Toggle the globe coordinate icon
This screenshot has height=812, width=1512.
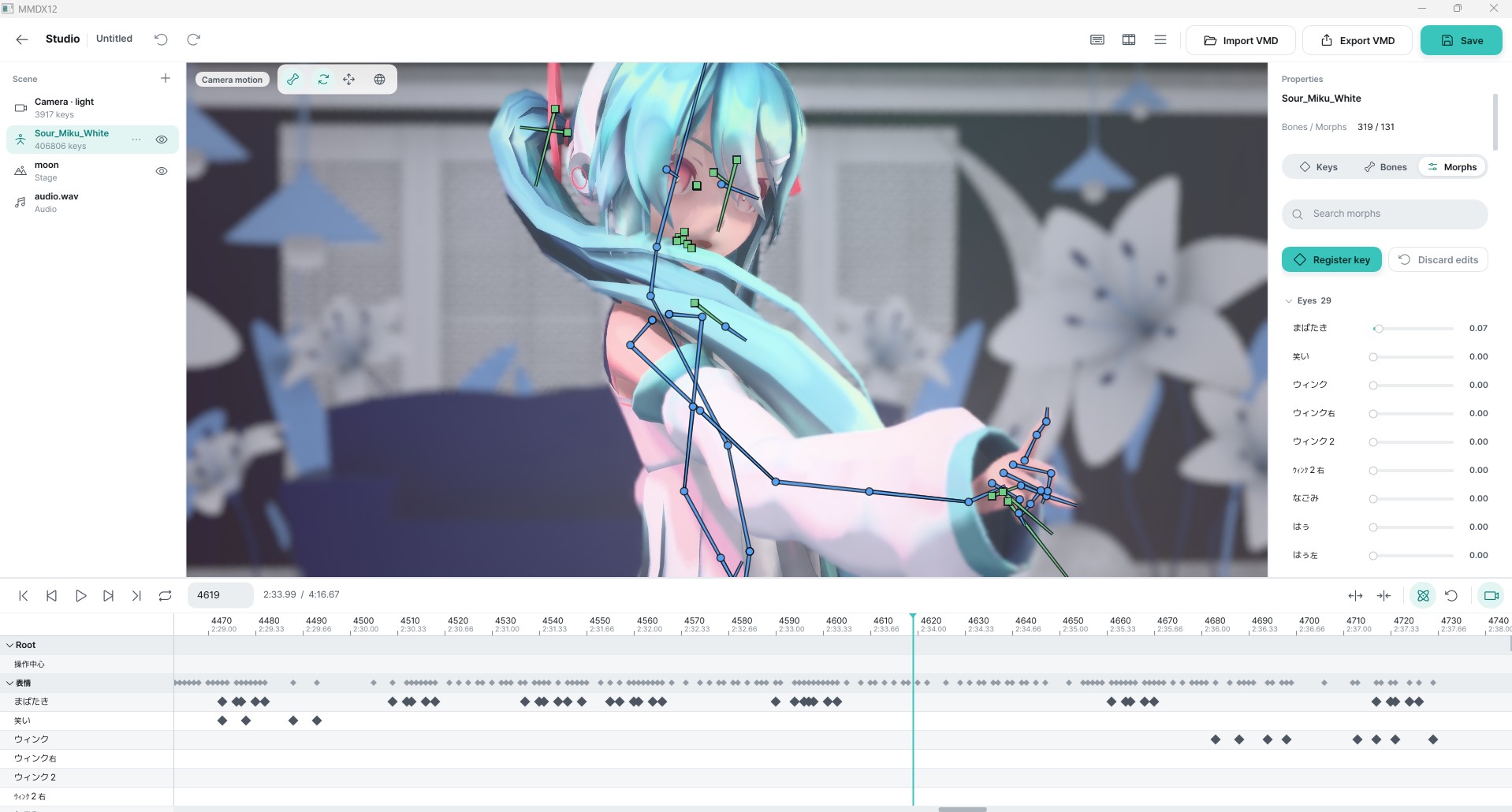[380, 80]
